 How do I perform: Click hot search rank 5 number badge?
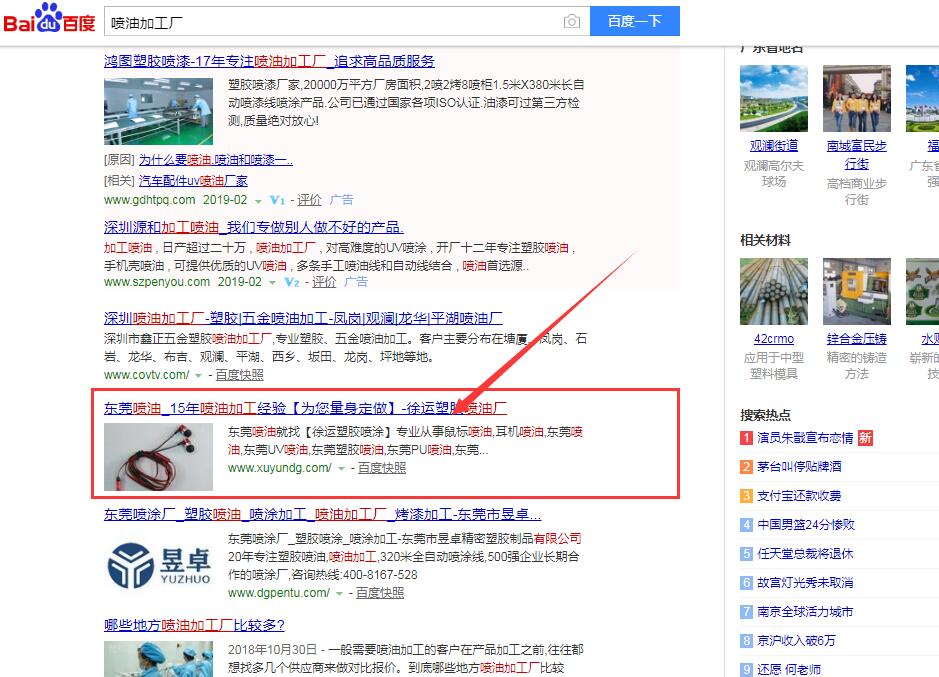coord(746,554)
